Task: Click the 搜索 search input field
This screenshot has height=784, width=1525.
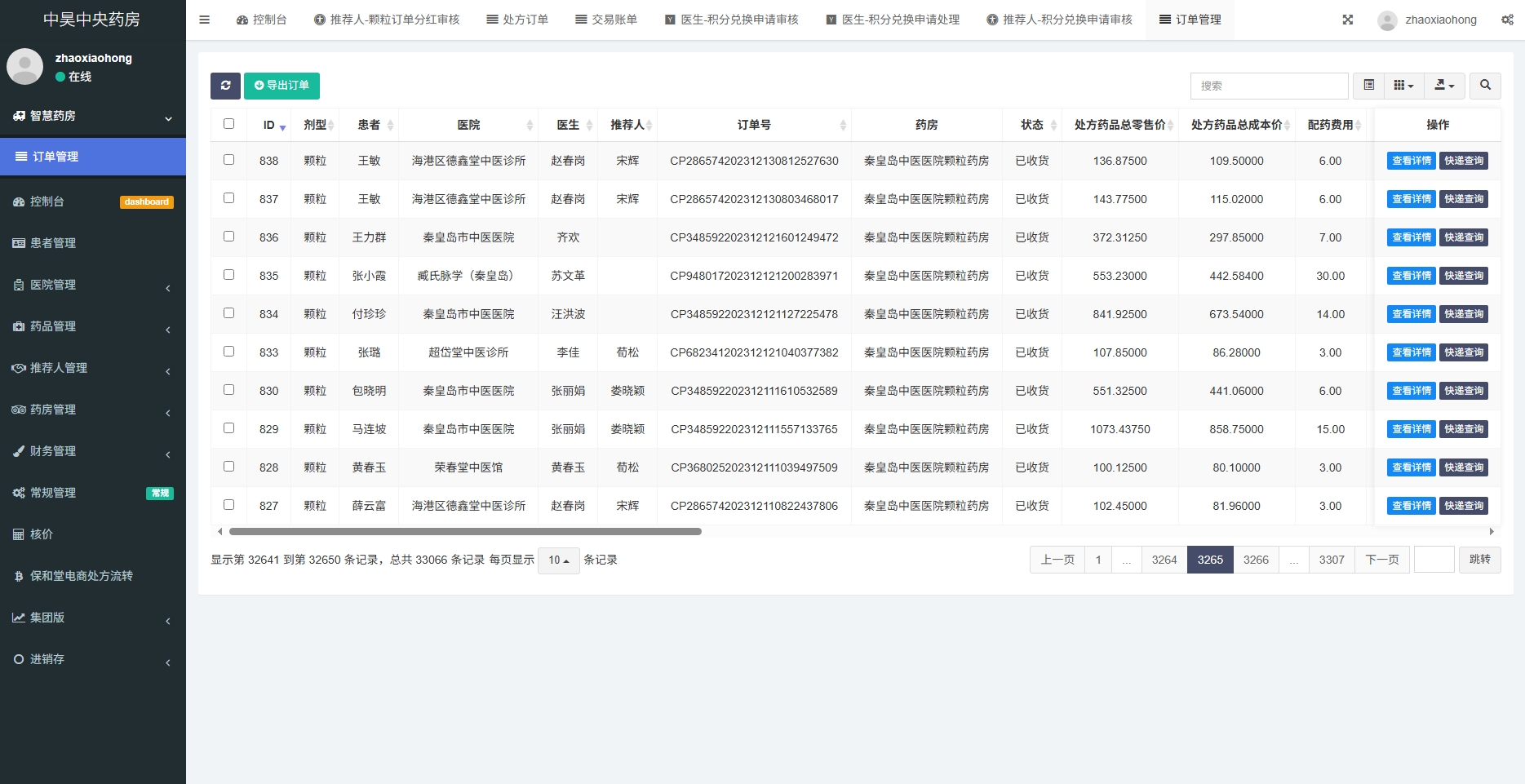Action: click(x=1268, y=86)
